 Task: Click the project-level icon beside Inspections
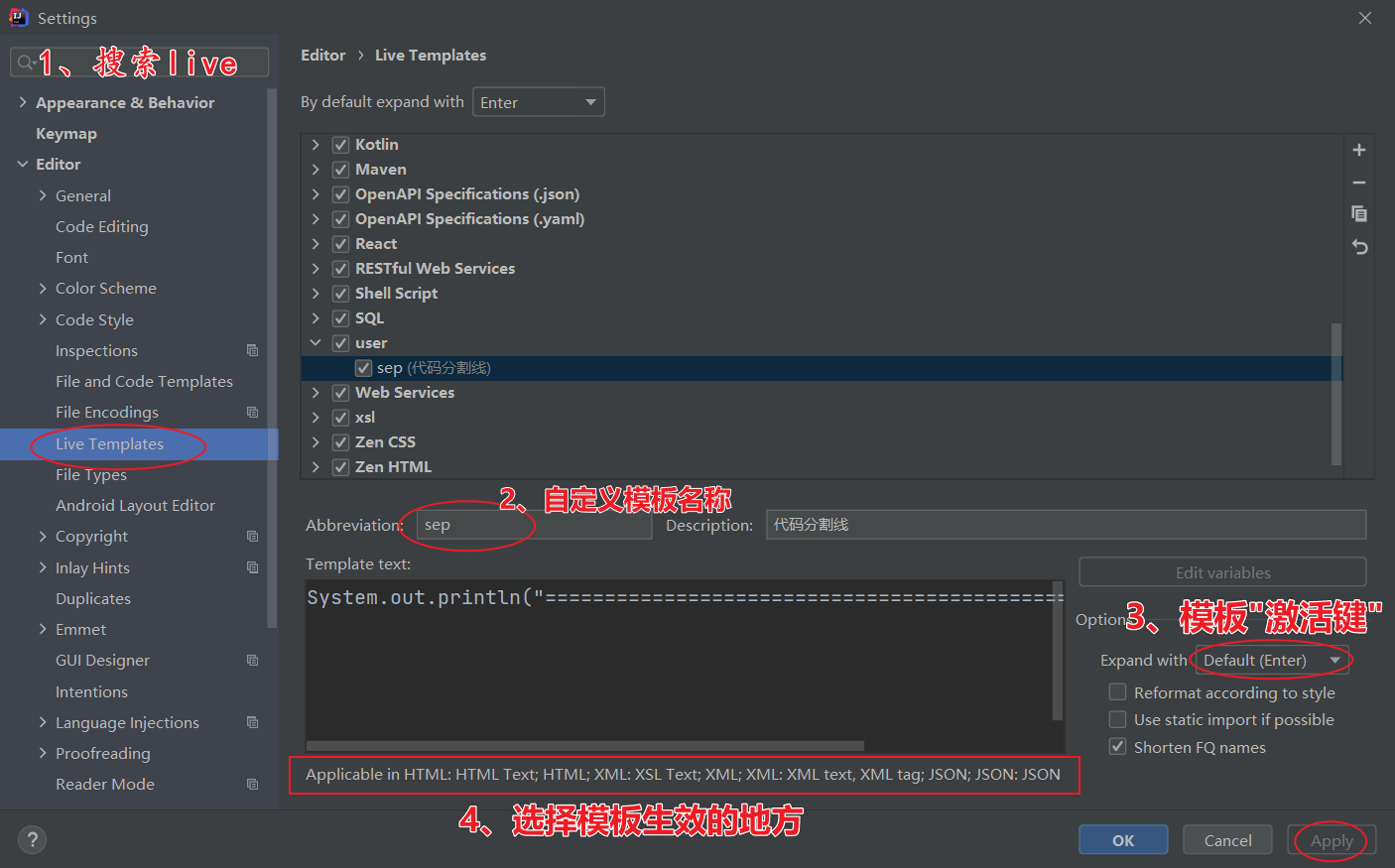252,350
